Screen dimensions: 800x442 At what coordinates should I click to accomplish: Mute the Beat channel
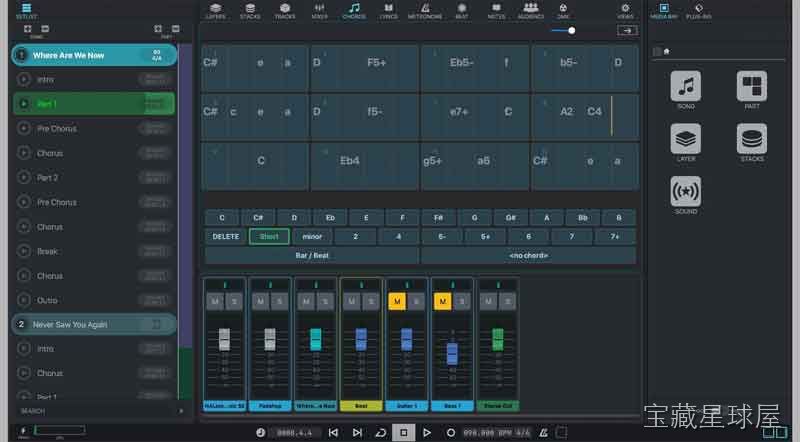point(352,302)
